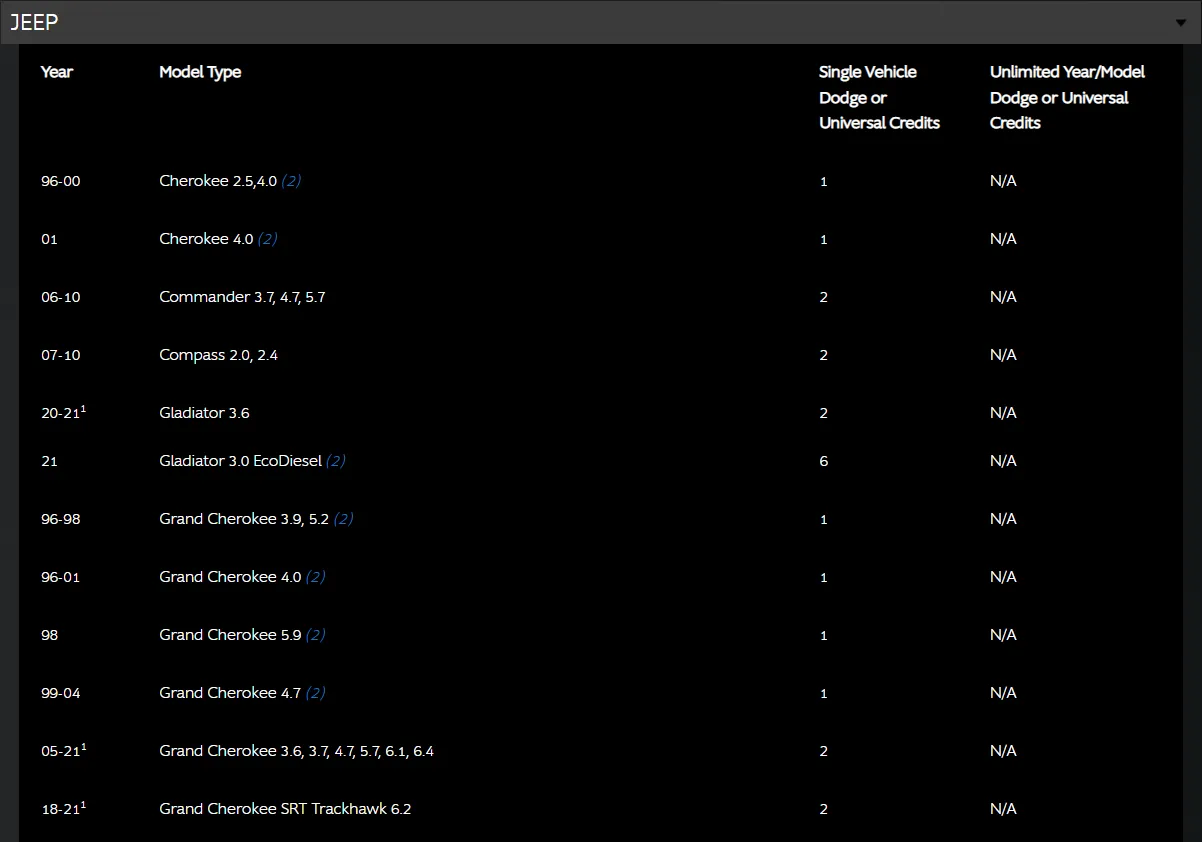Open the (2) footnote for Grand Cherokee 4.7
The width and height of the screenshot is (1202, 842).
pos(315,693)
